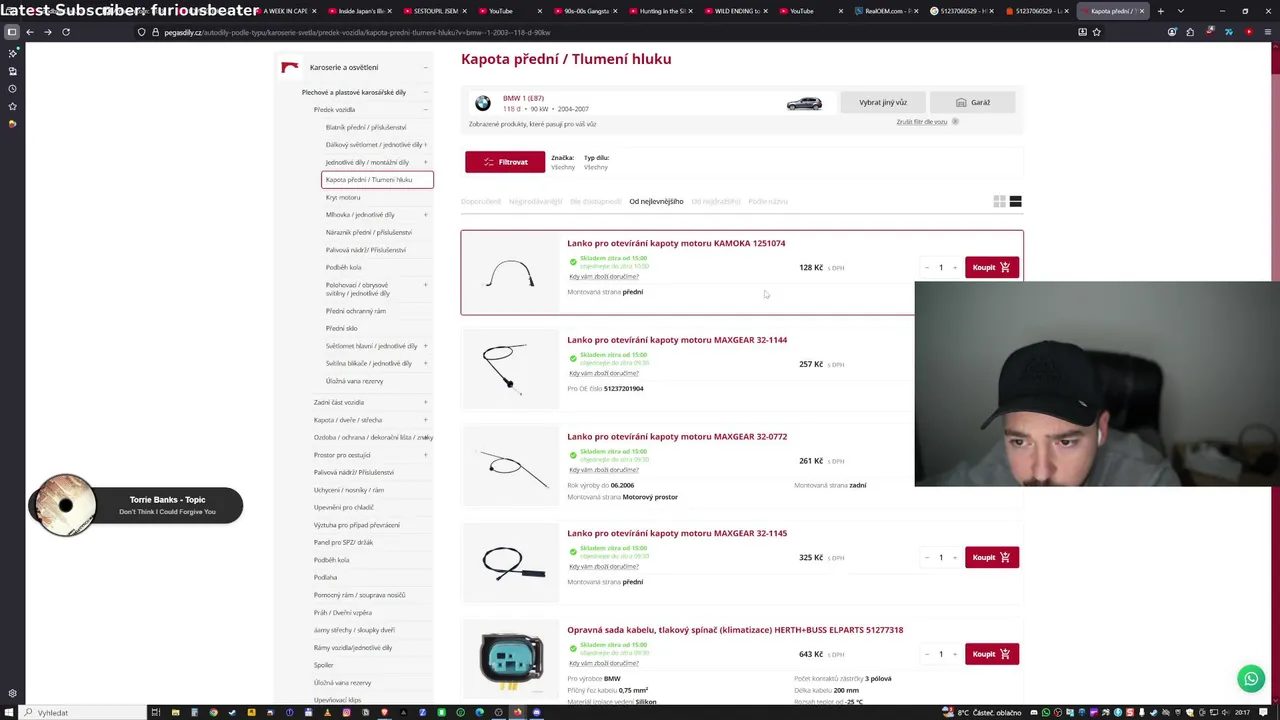
Task: Click the BMW logo icon
Action: [x=483, y=103]
